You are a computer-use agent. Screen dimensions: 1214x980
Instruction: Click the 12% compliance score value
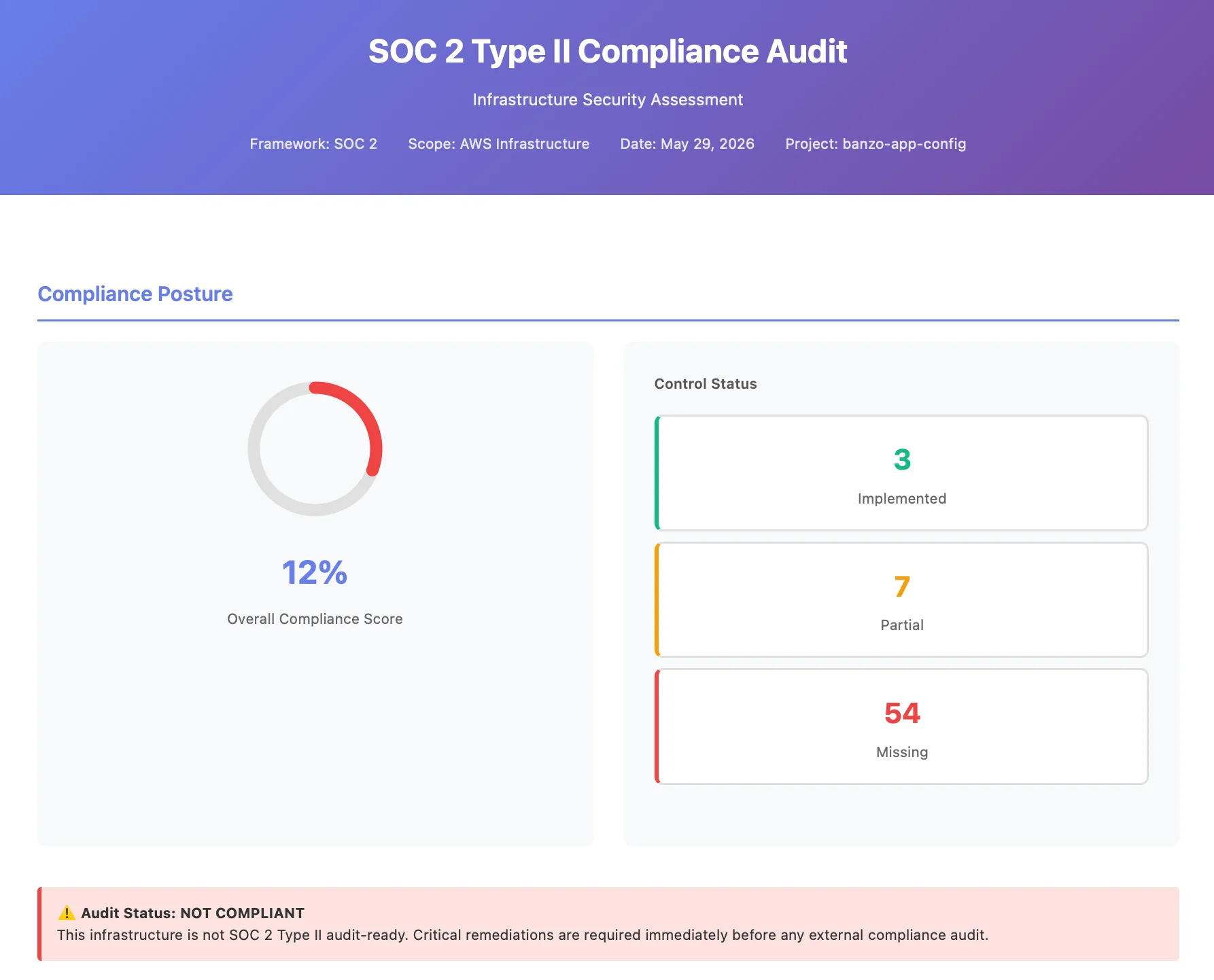click(315, 572)
